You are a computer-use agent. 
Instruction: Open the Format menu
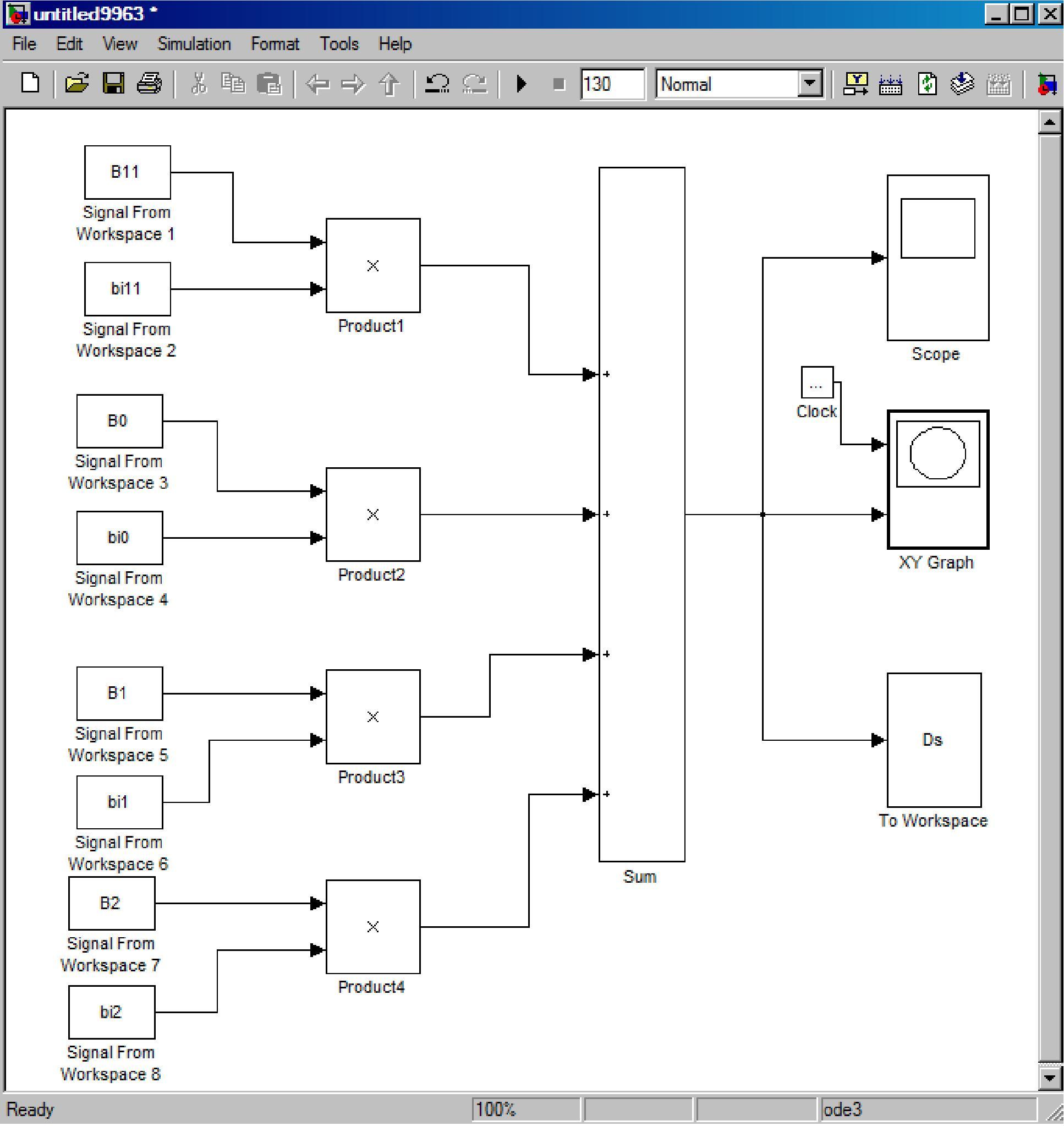click(275, 43)
